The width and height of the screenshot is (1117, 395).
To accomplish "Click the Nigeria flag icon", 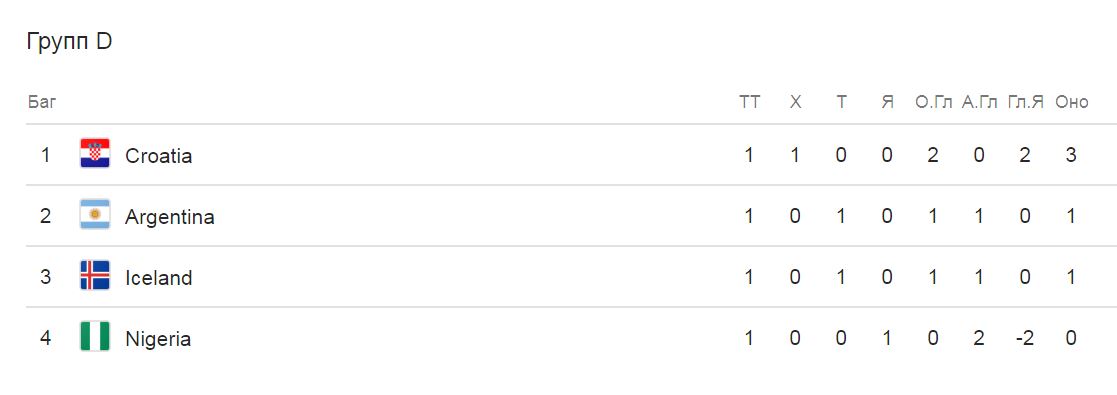I will pos(95,337).
